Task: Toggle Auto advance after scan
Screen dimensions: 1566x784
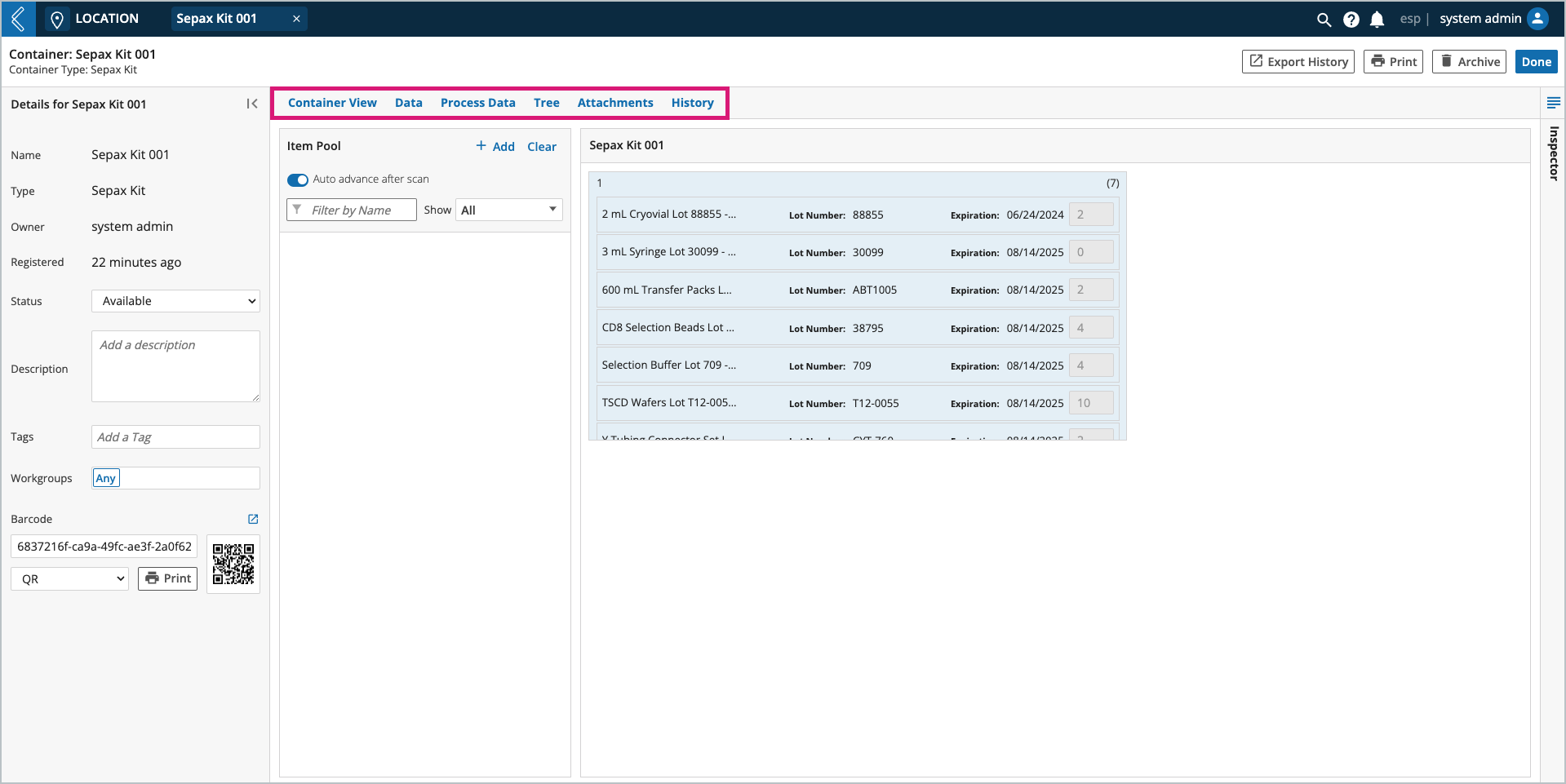Action: [297, 179]
